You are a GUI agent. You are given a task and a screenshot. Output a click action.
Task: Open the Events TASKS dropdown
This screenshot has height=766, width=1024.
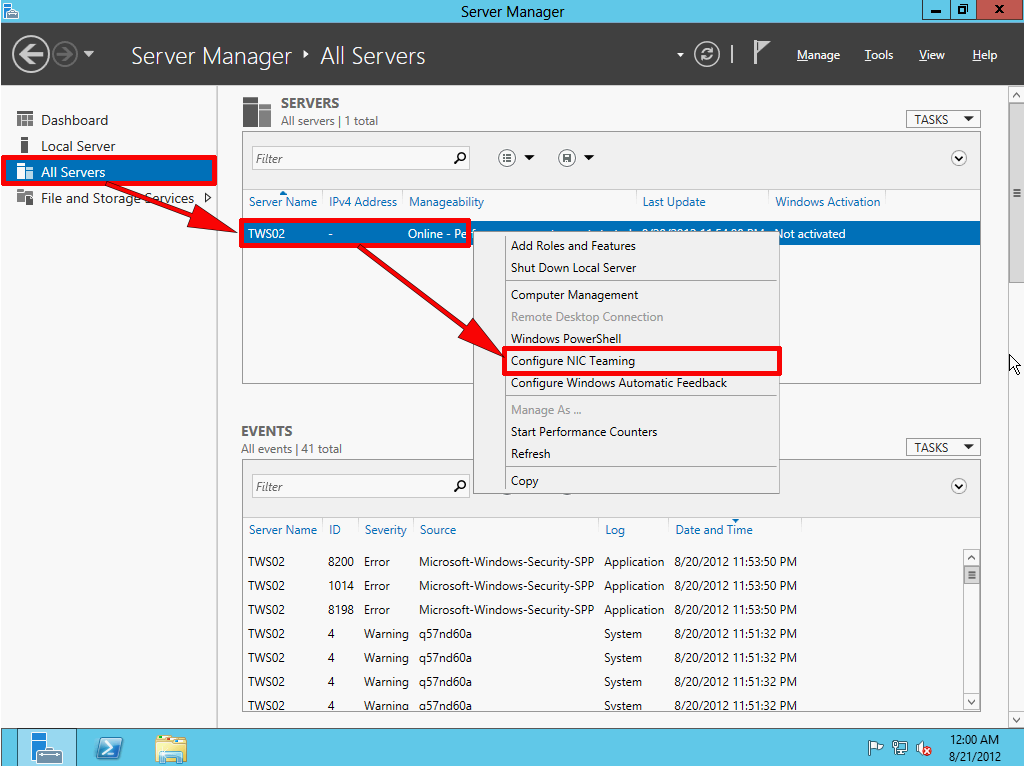pos(943,447)
